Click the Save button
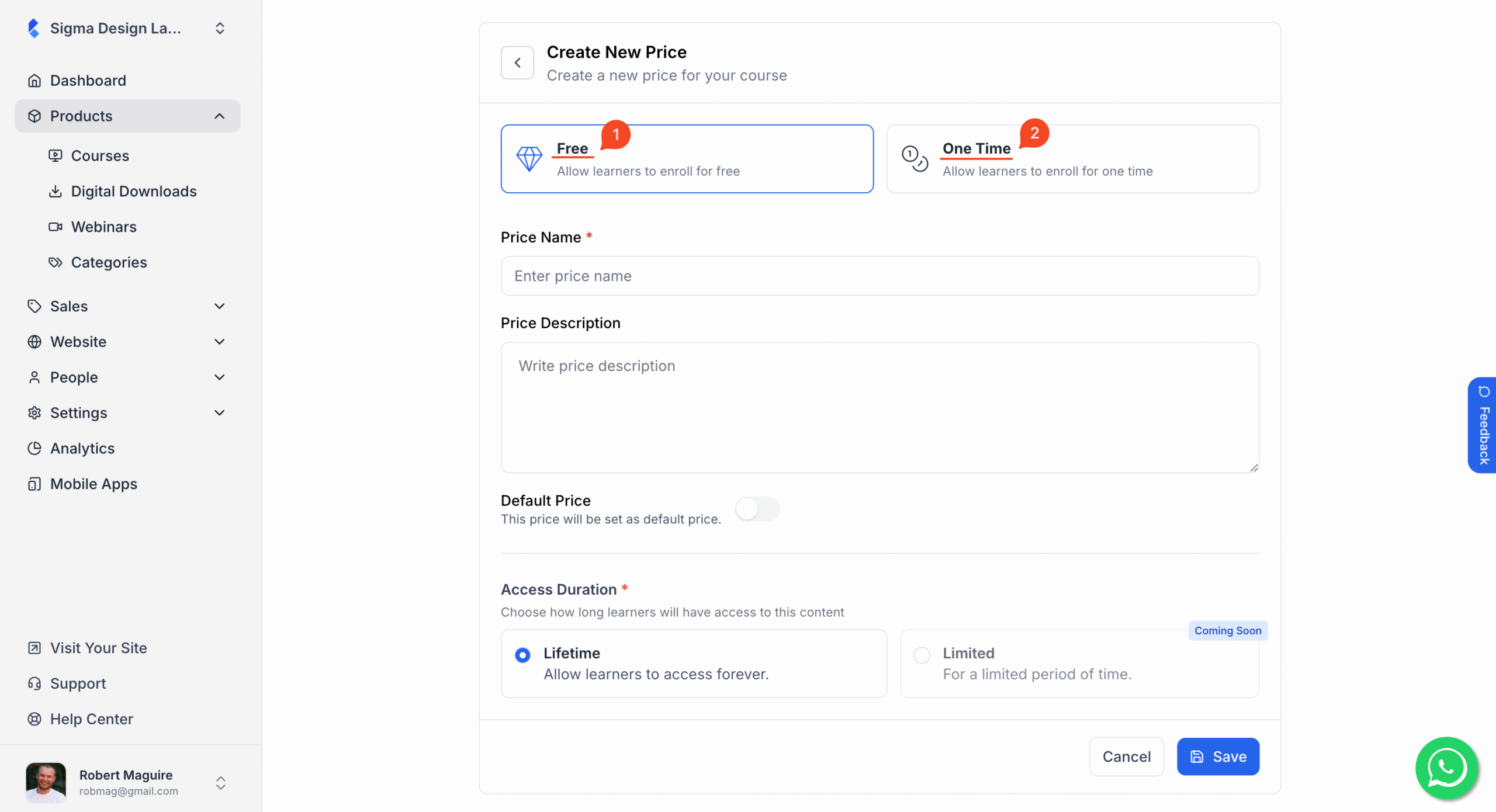Viewport: 1496px width, 812px height. [x=1218, y=757]
